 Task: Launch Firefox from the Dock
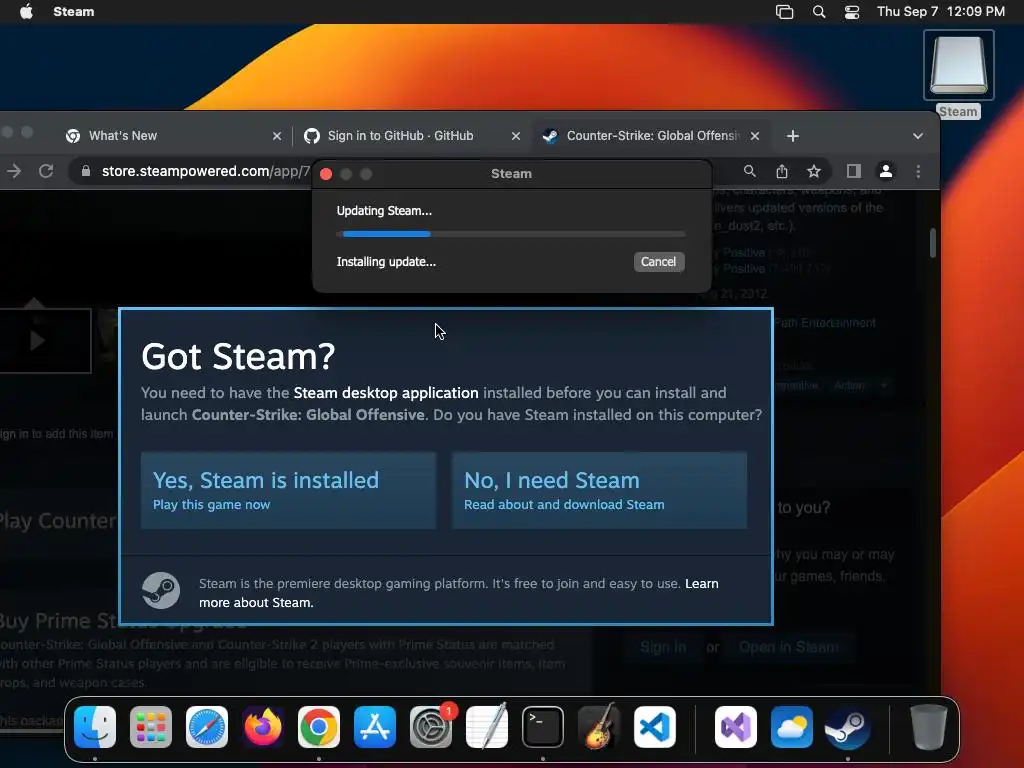tap(263, 727)
